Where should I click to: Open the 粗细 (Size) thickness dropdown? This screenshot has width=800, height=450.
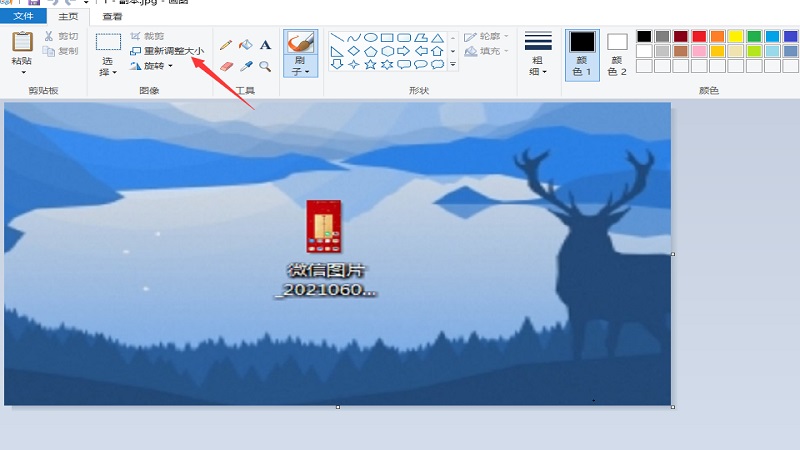pos(538,54)
